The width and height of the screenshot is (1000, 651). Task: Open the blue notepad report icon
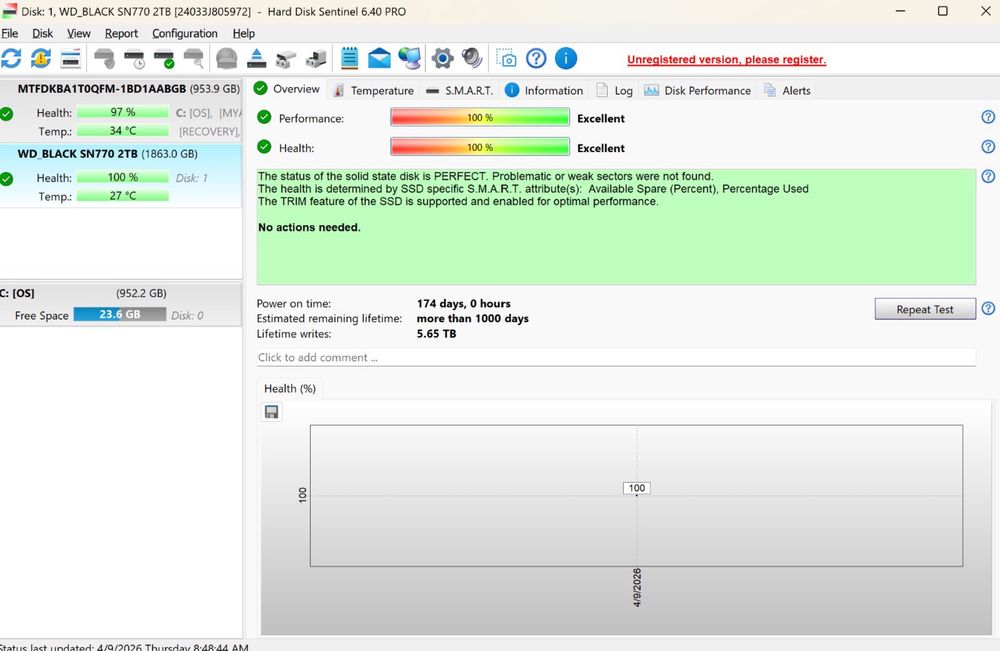click(x=349, y=59)
